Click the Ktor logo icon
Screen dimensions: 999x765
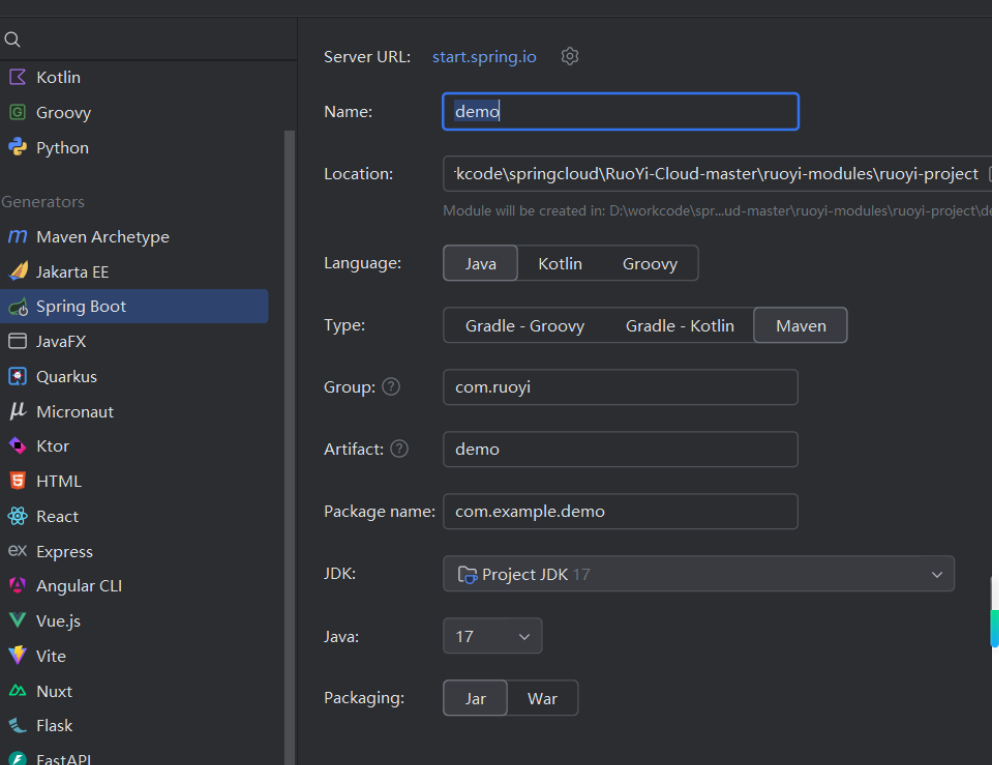[17, 446]
